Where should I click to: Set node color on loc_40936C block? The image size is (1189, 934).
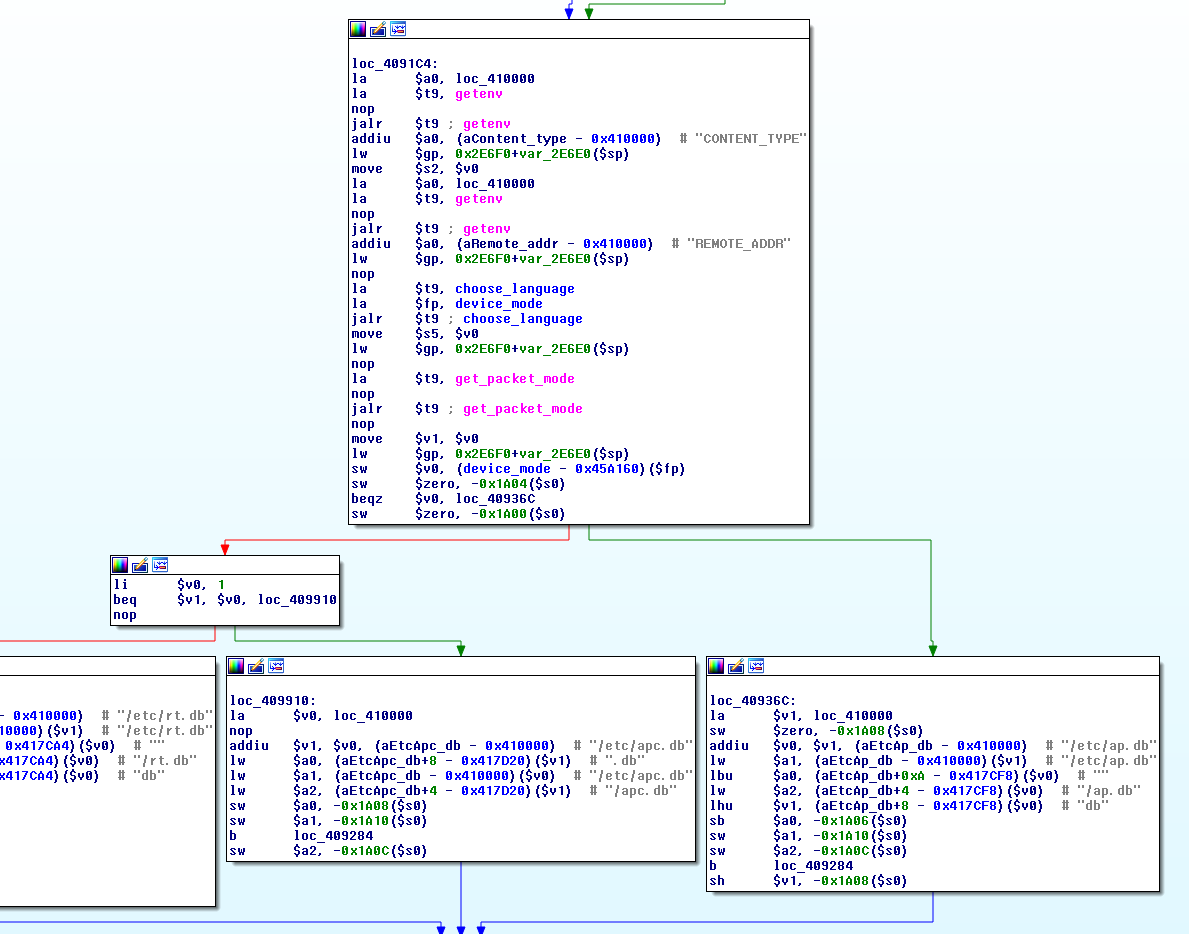(x=716, y=666)
